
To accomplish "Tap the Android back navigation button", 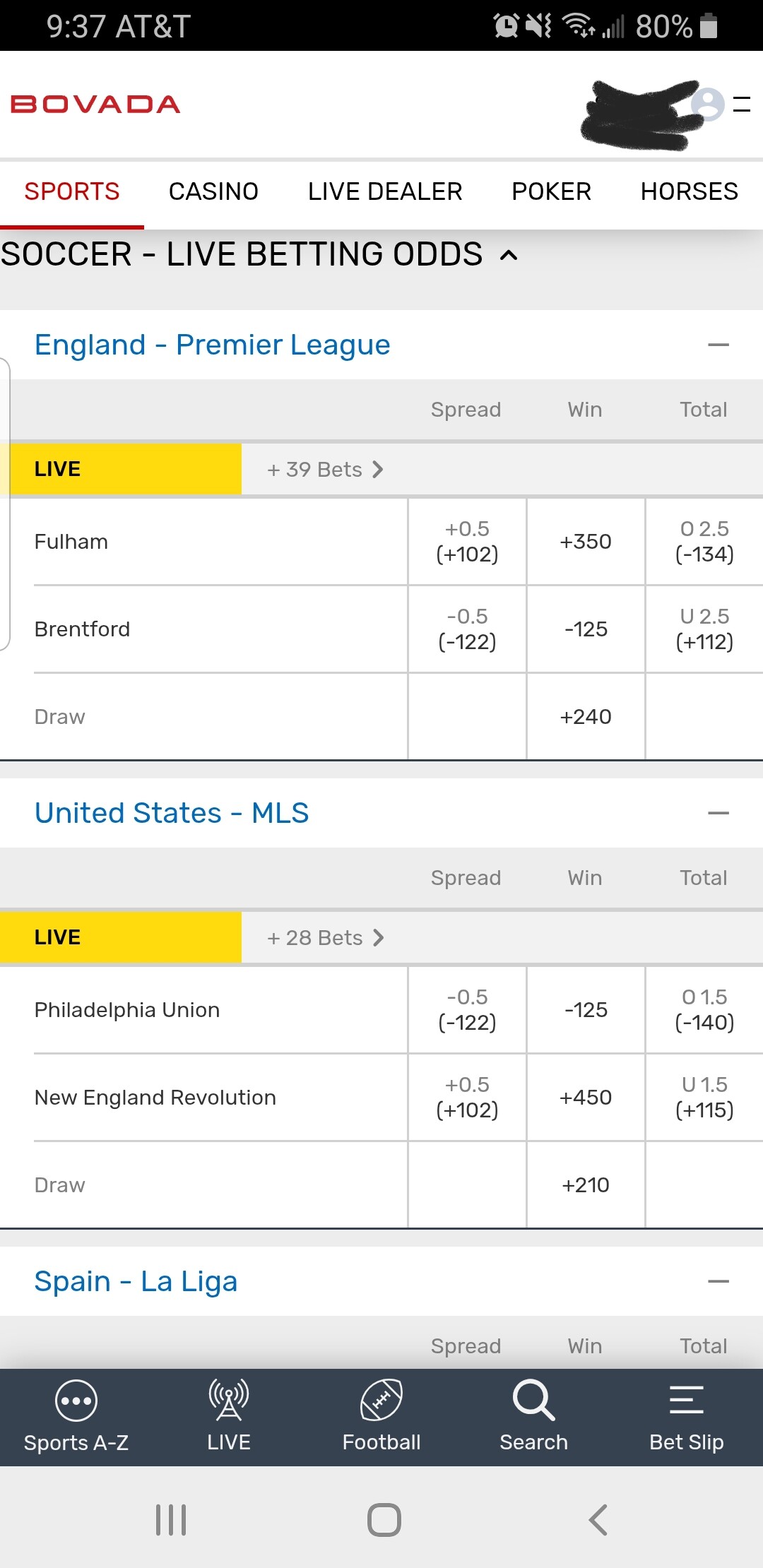I will pos(598,1520).
